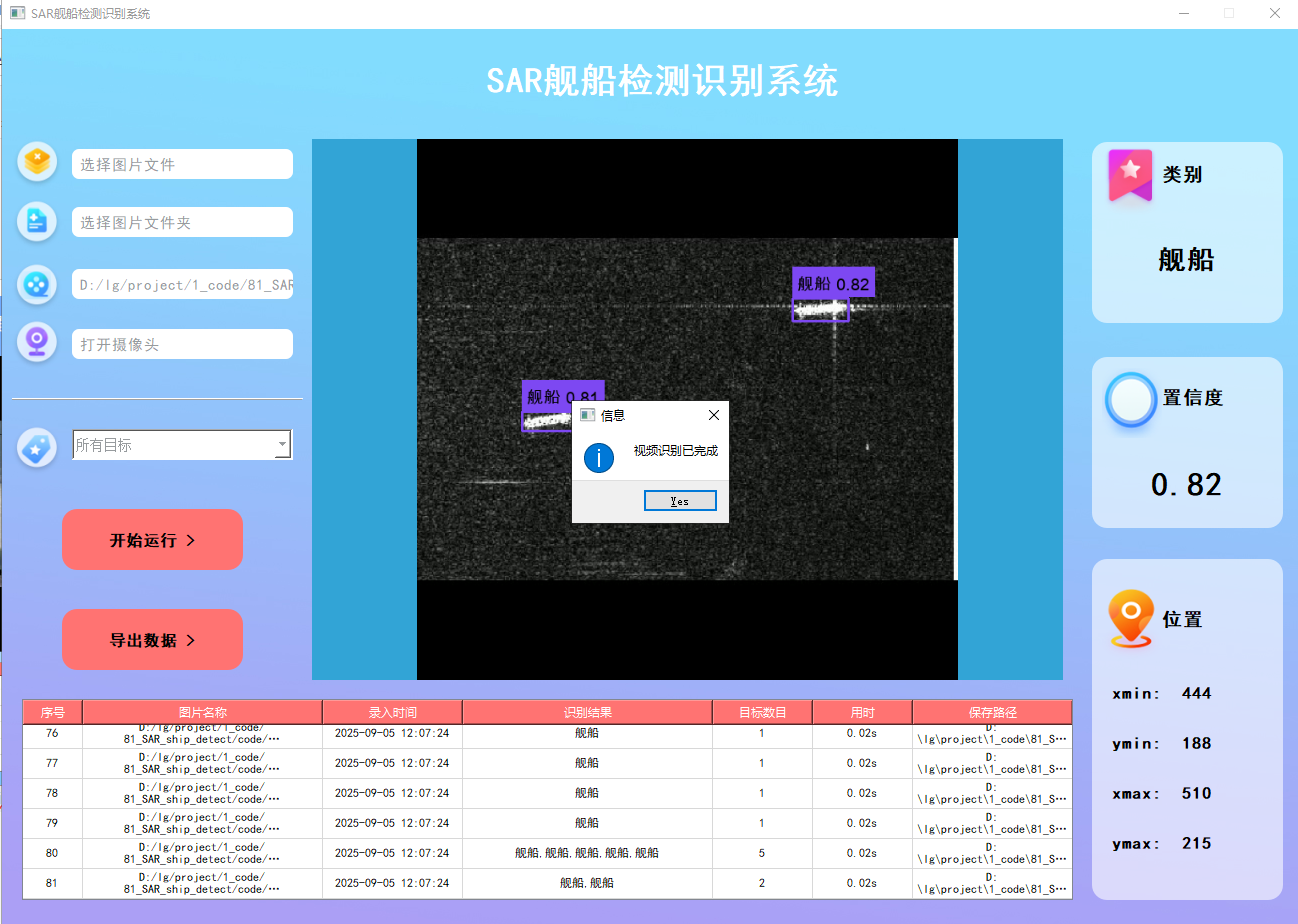1298x924 pixels.
Task: Click the video path field D:/lg/project
Action: (182, 285)
